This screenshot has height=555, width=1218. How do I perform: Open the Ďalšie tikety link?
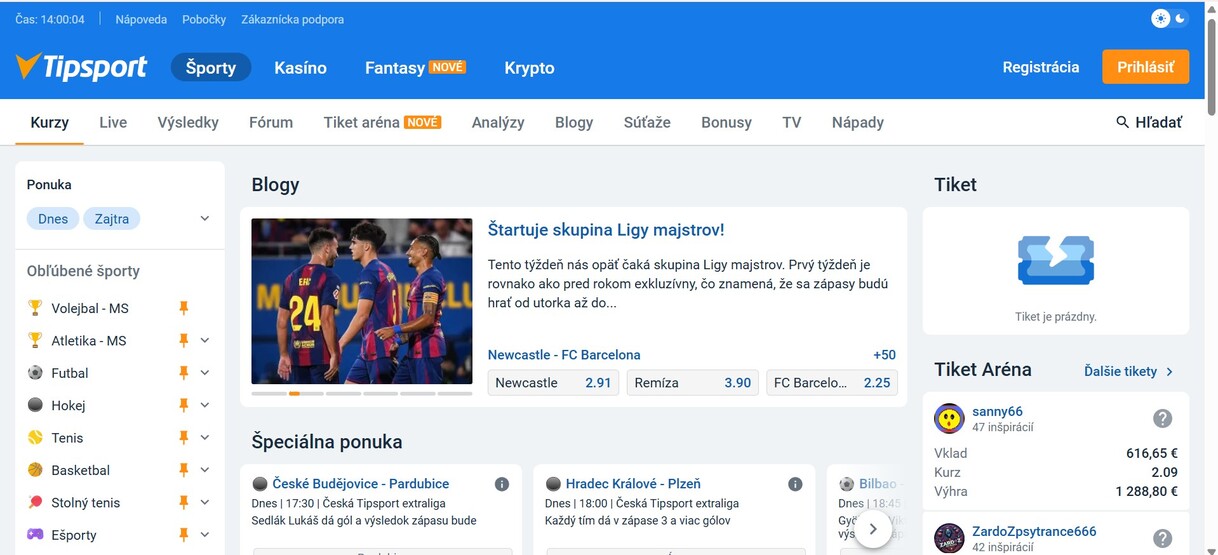(x=1128, y=371)
